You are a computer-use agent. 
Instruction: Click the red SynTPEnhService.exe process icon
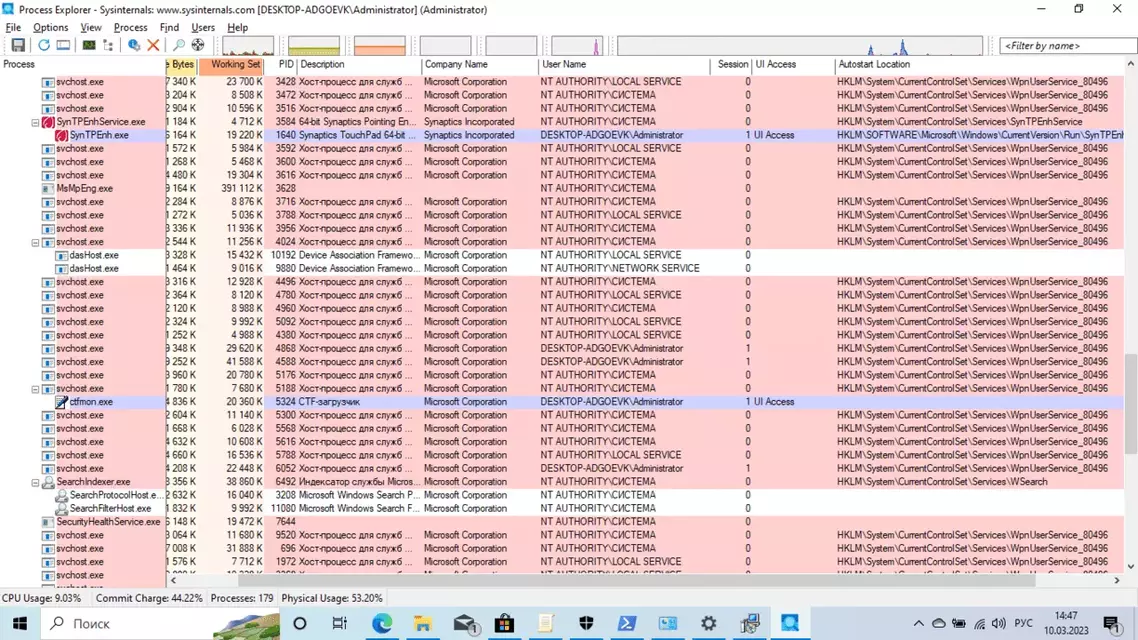(48, 122)
